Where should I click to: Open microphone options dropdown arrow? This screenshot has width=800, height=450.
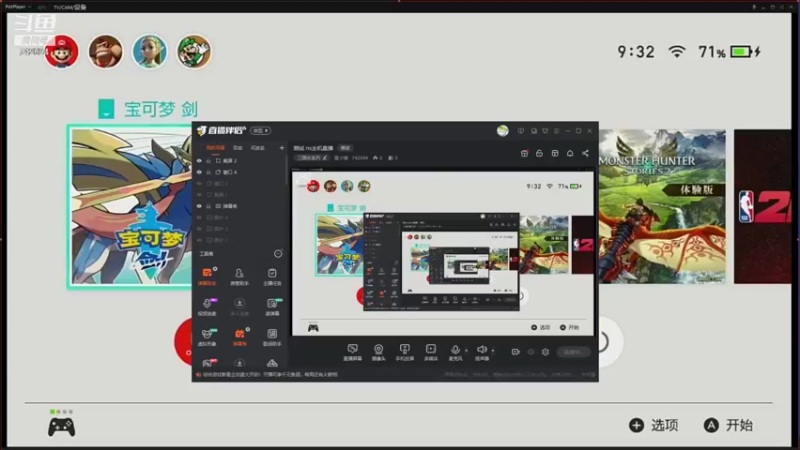pyautogui.click(x=466, y=351)
